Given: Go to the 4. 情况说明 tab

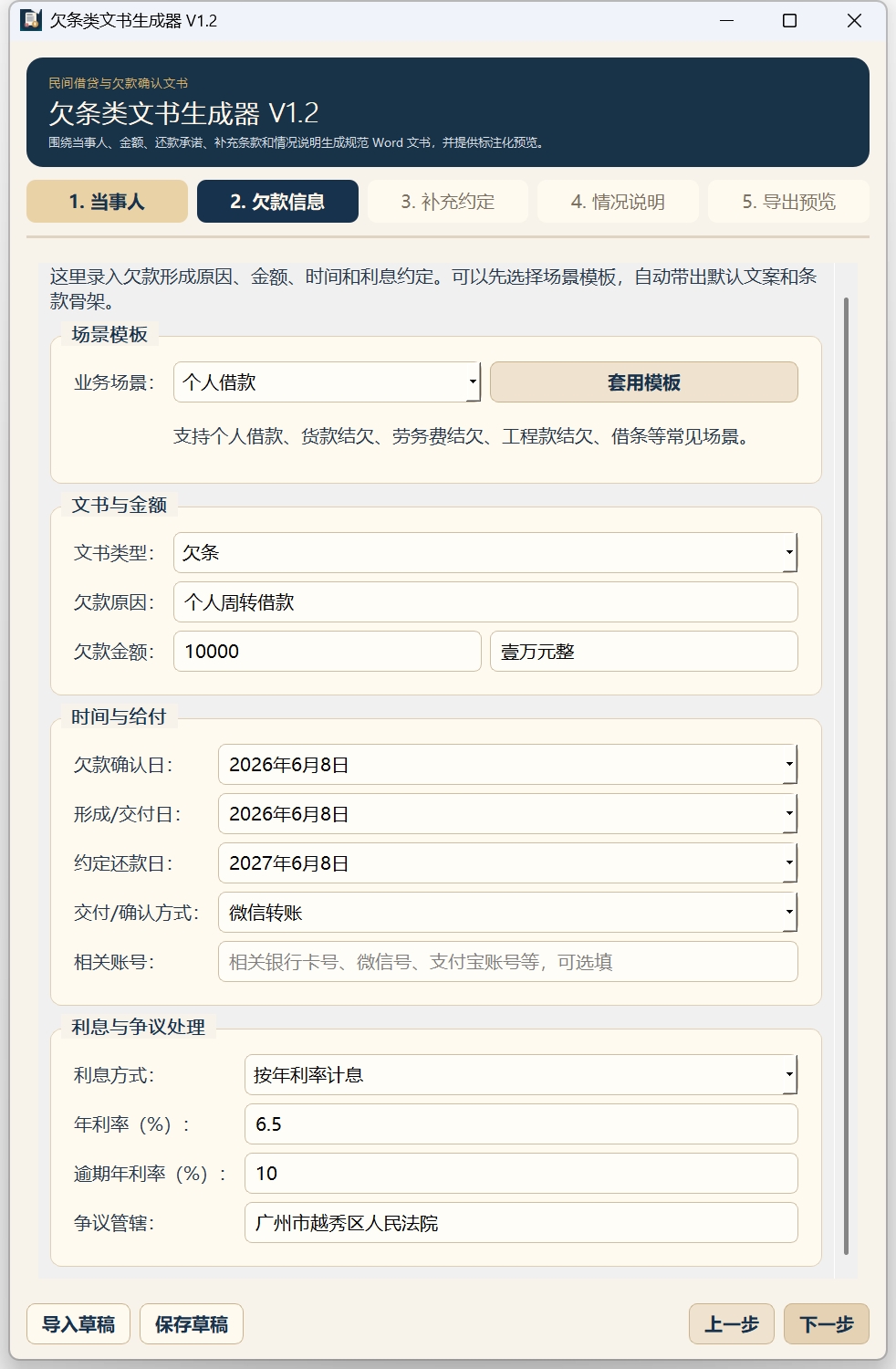Looking at the screenshot, I should [618, 202].
